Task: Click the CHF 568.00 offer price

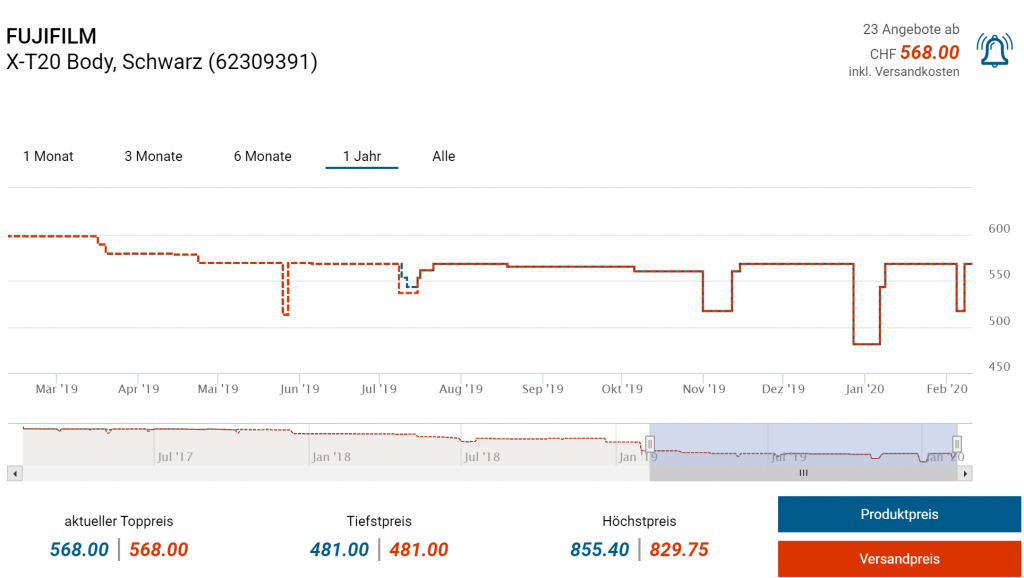Action: click(x=929, y=53)
